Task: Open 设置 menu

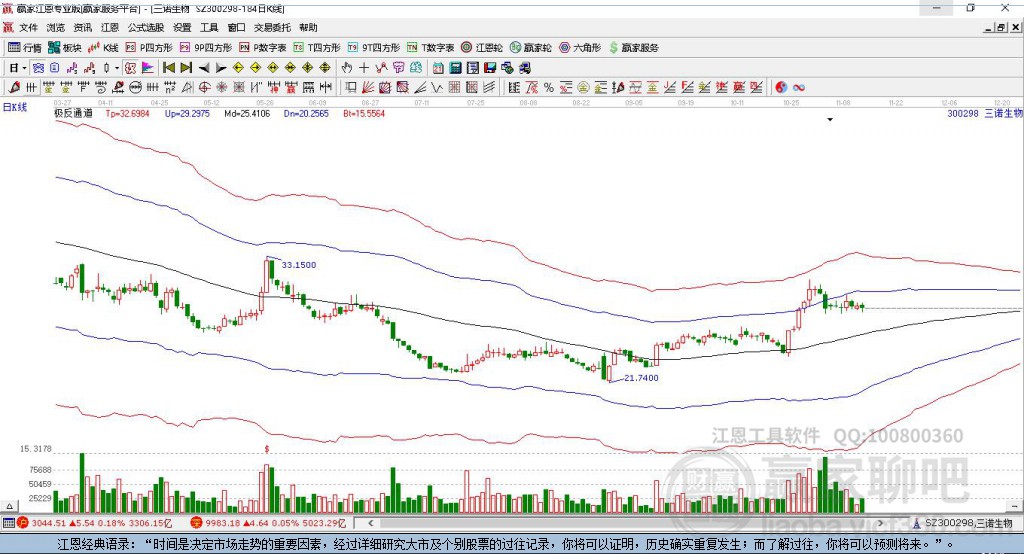Action: (182, 27)
